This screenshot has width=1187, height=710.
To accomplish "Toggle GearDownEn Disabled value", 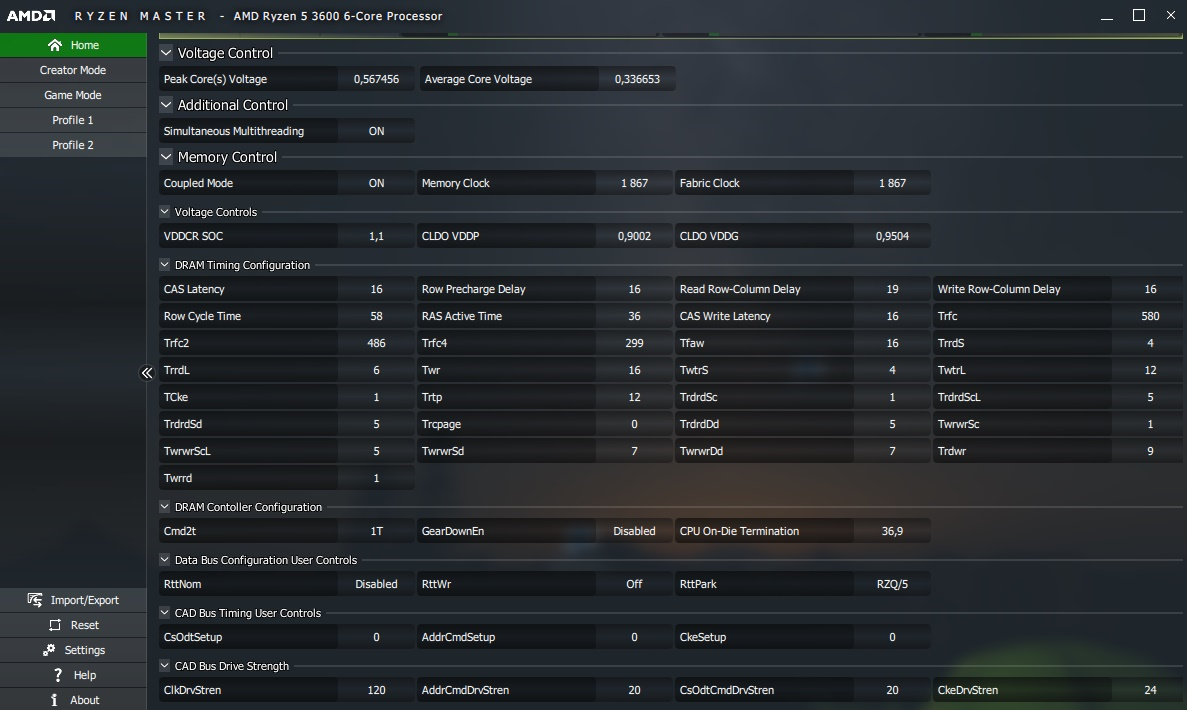I will [x=634, y=531].
